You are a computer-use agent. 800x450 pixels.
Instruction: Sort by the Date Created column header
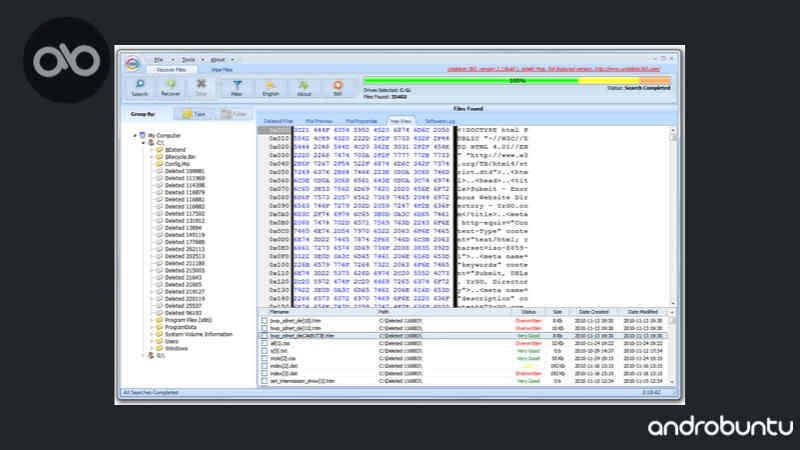tap(593, 312)
